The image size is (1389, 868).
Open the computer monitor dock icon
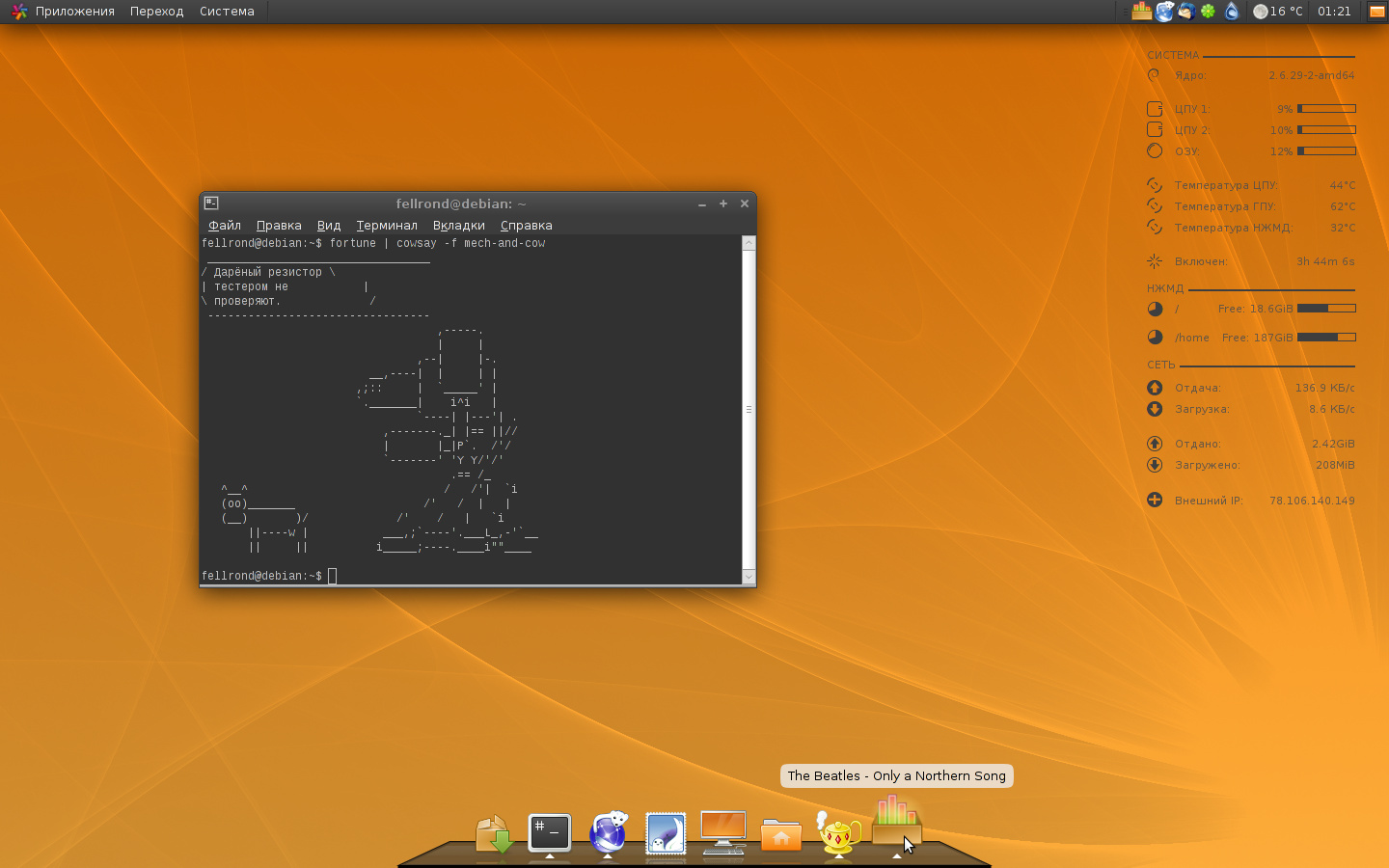(x=723, y=833)
